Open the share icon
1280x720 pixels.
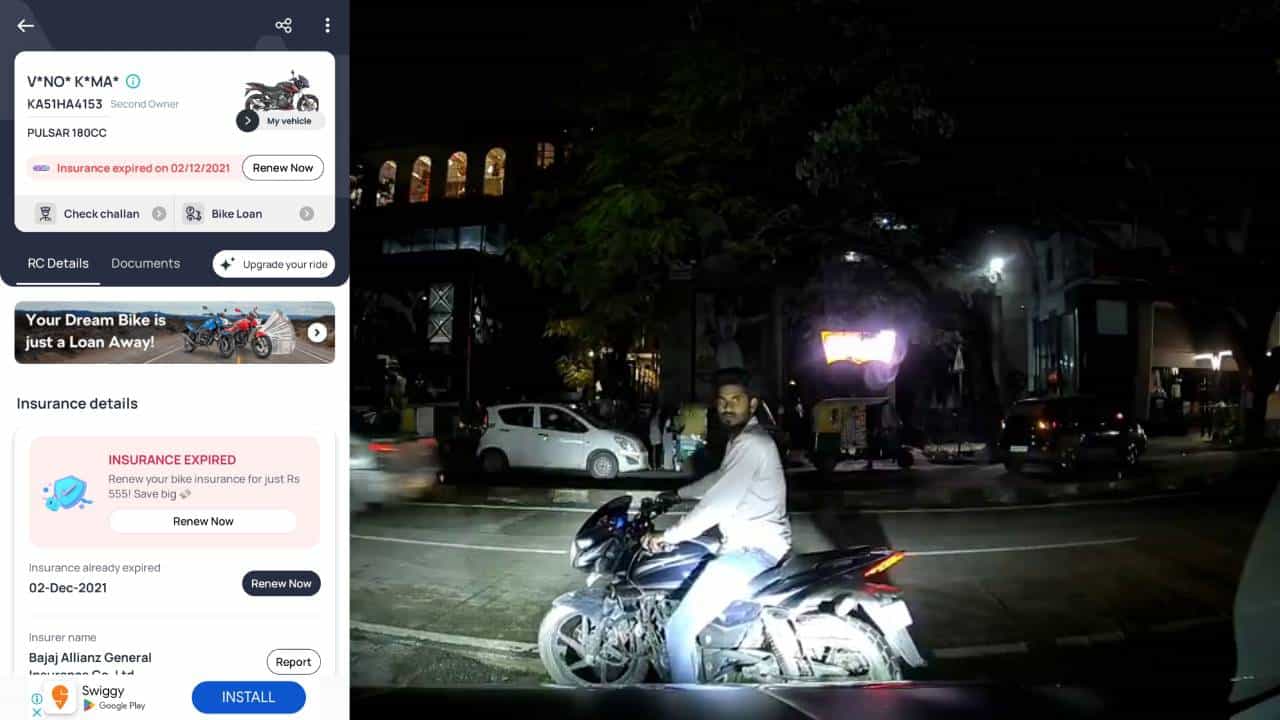click(x=284, y=26)
